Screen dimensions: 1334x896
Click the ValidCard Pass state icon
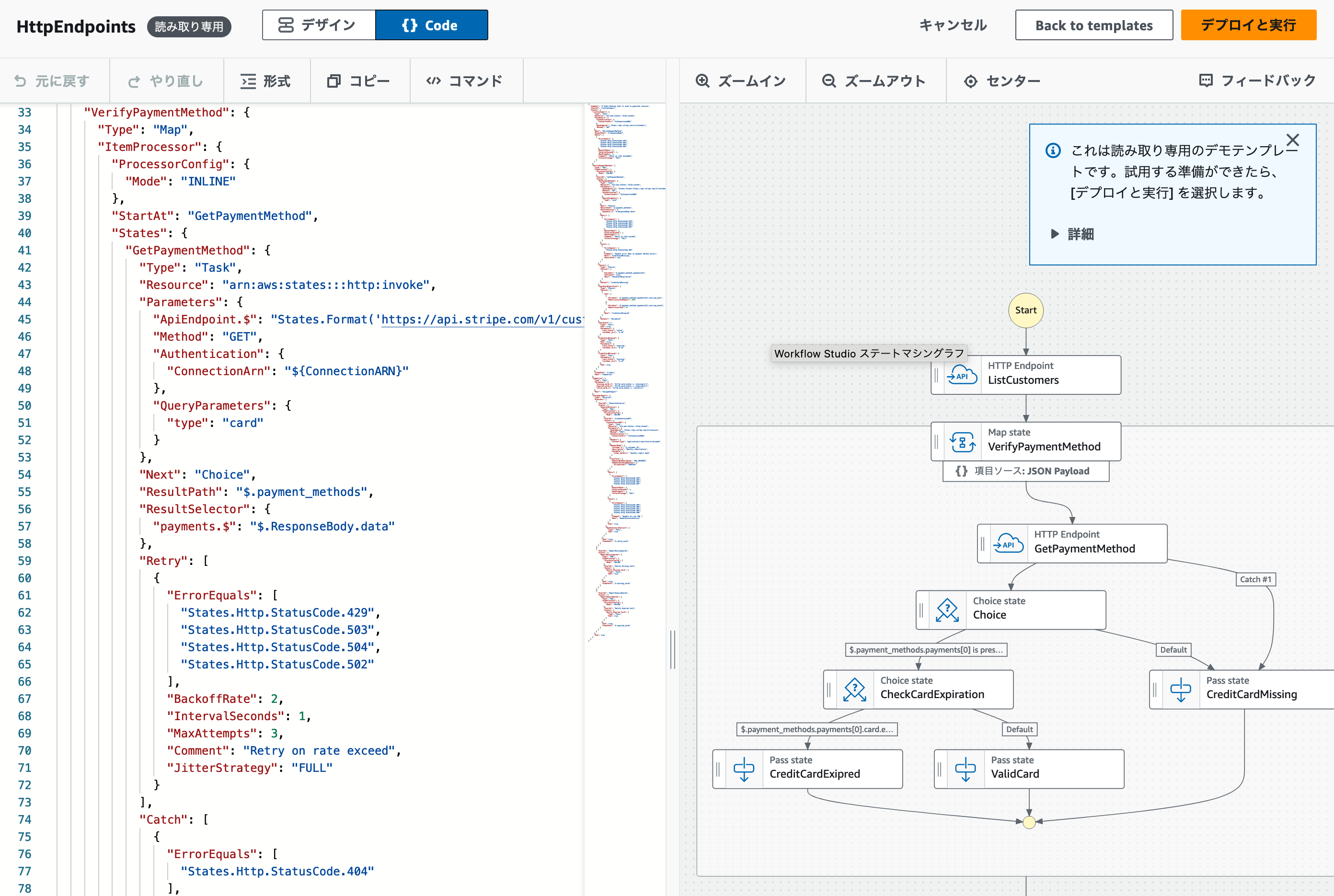click(x=965, y=769)
